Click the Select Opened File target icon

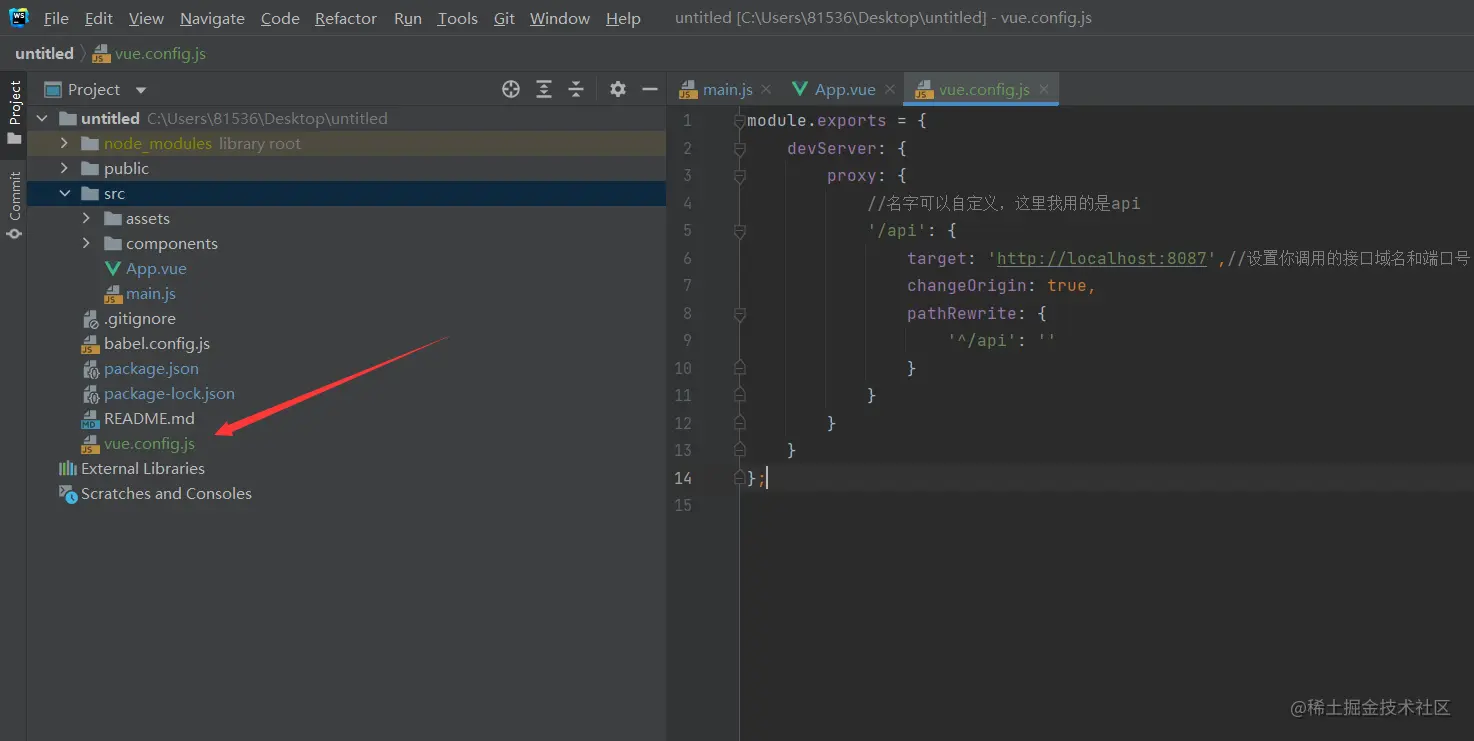click(x=511, y=89)
